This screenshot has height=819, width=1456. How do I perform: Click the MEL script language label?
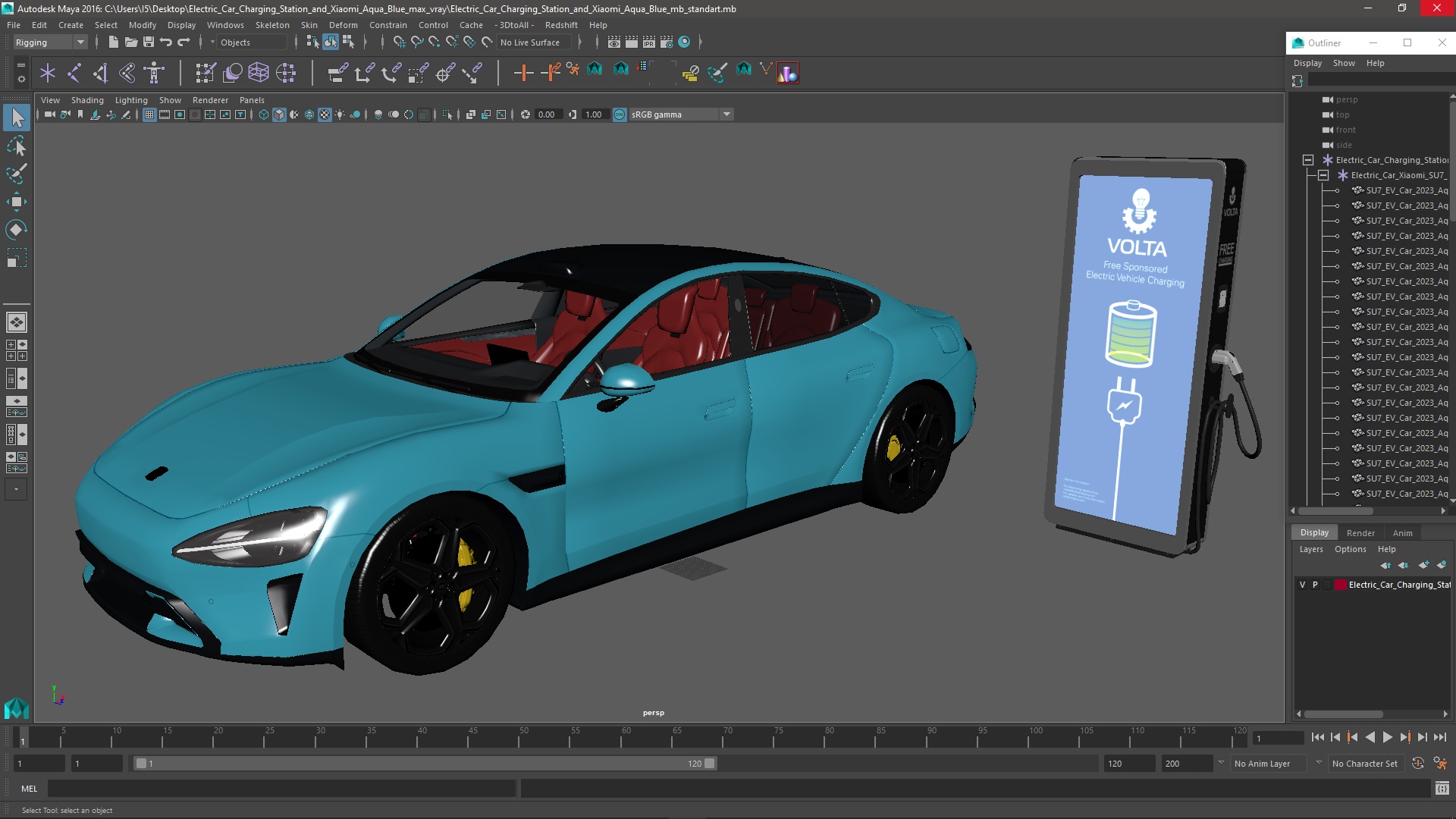click(x=29, y=789)
